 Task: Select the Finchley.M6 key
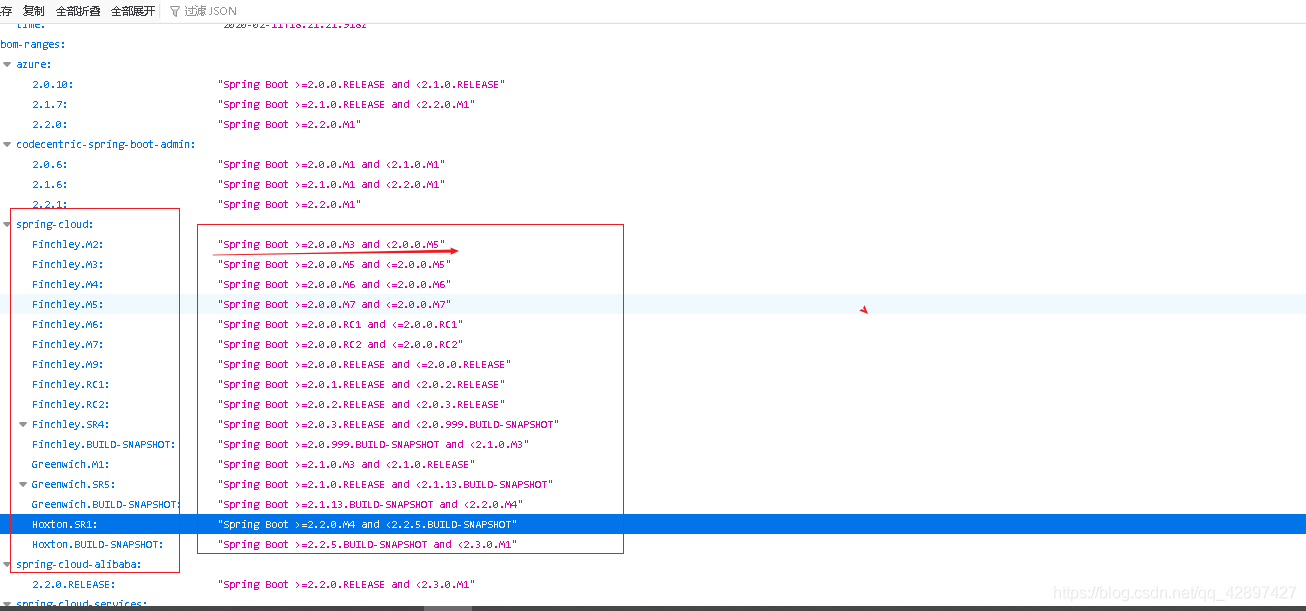point(68,324)
